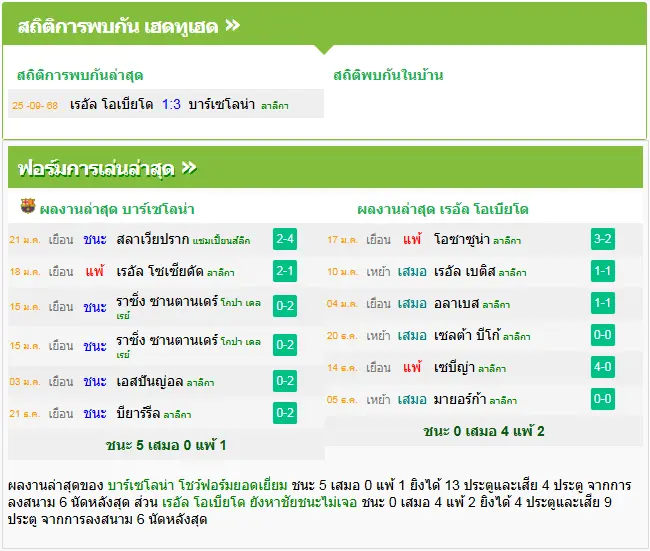Click Barcelona summary ชนะ 5 เสมอ 0 แพ้ 1

coord(166,445)
